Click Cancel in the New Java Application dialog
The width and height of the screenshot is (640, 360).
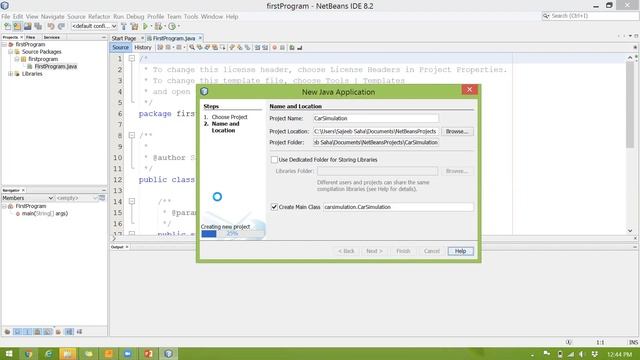coord(431,251)
